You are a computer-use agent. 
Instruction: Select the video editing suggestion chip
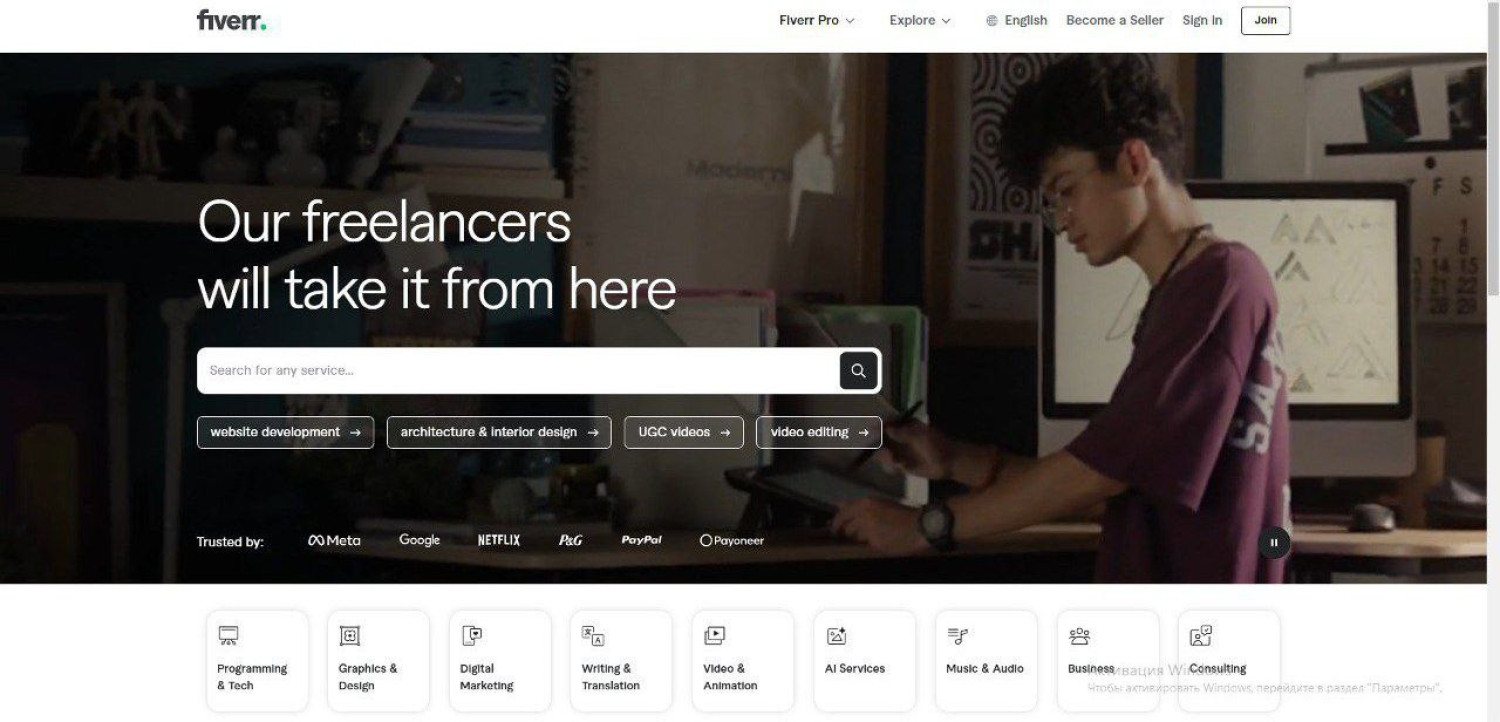pos(819,433)
